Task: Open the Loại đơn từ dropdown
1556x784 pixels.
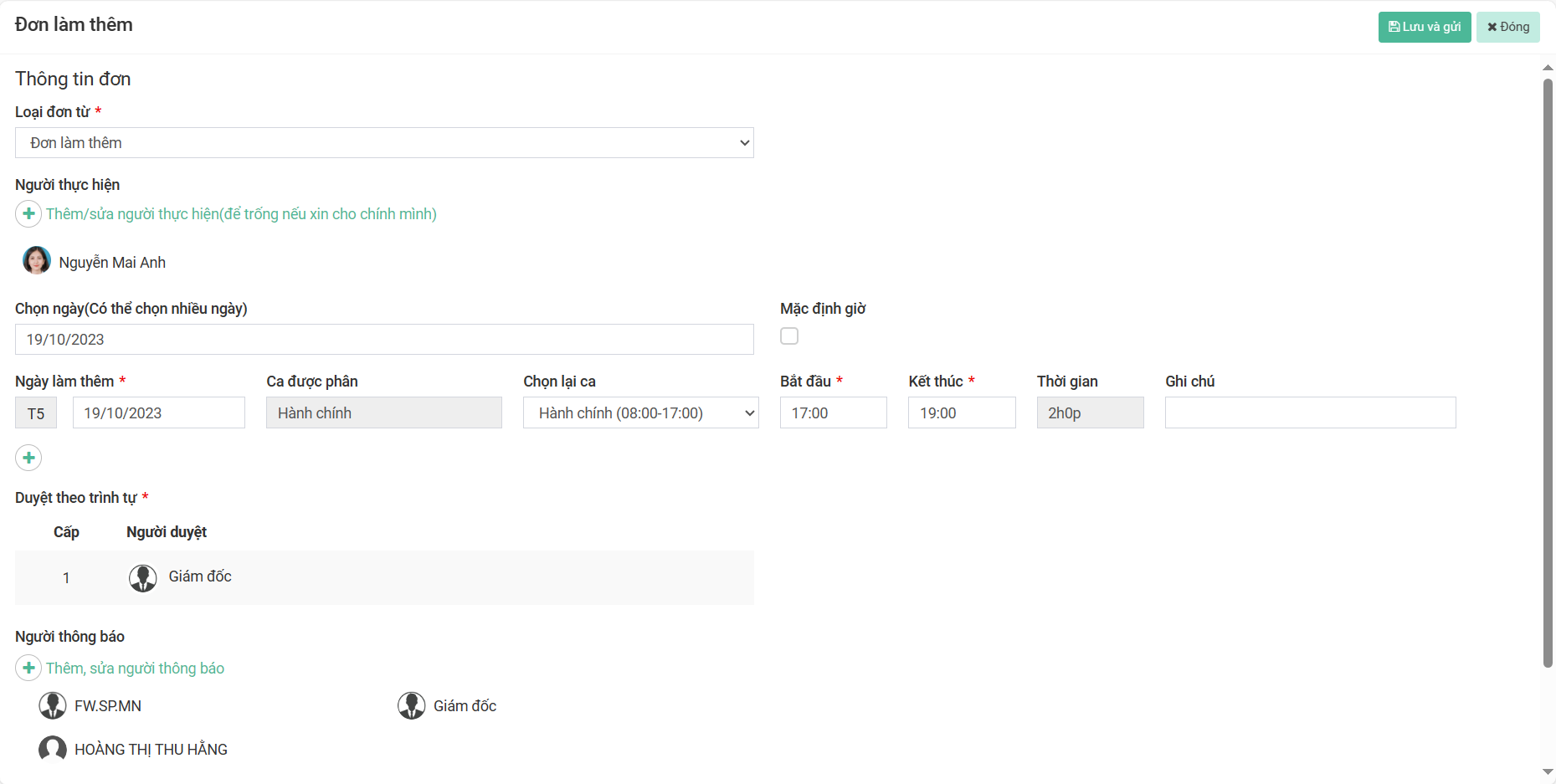Action: click(384, 143)
